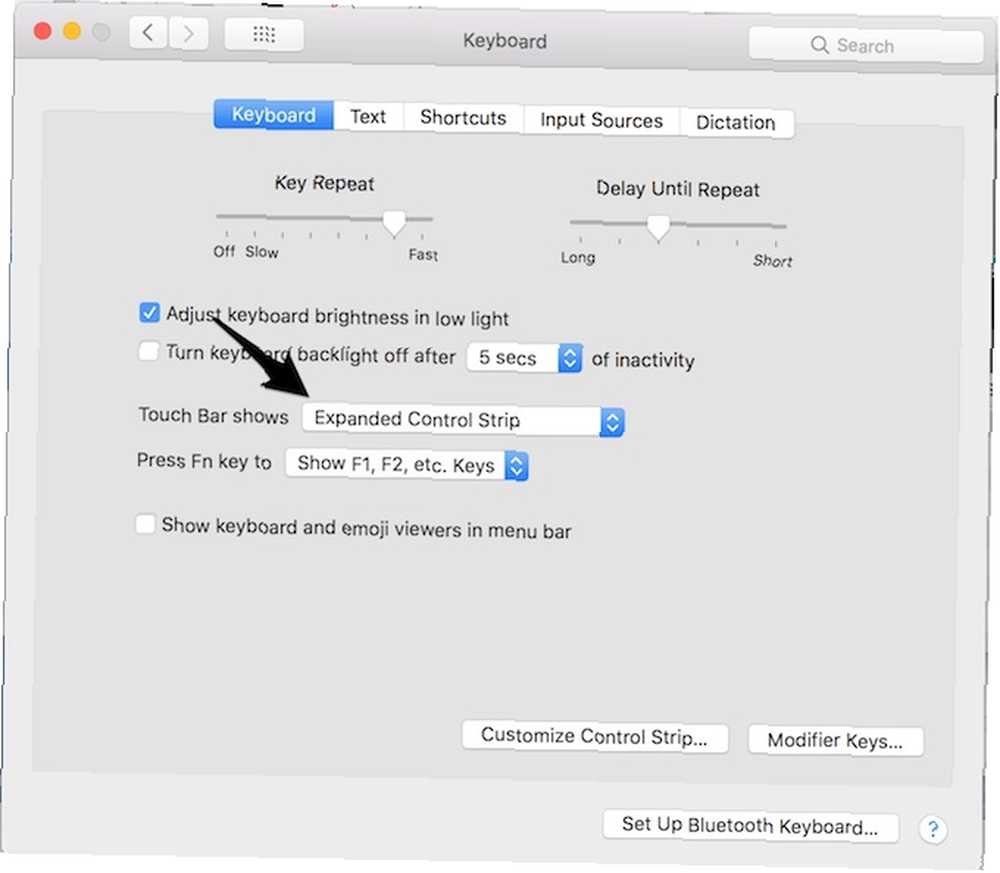
Task: Click the Off label under Key Repeat
Action: [x=224, y=251]
